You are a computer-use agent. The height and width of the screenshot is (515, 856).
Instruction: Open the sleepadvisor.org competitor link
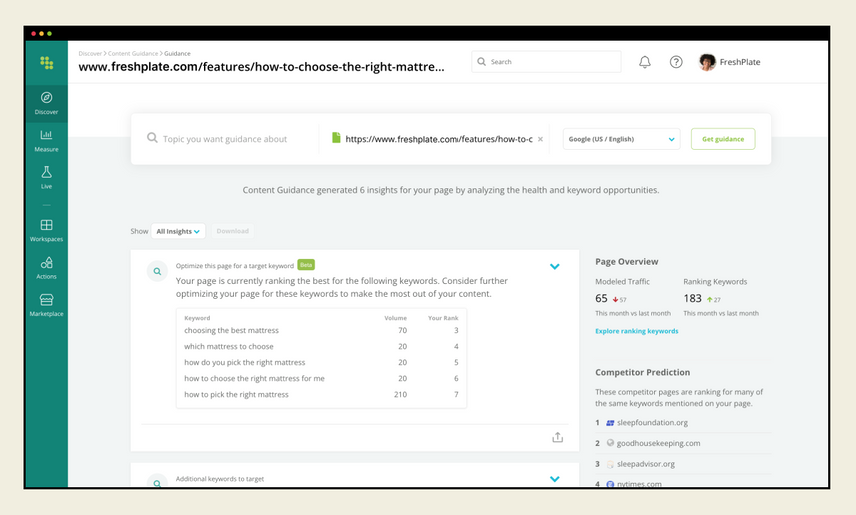pos(646,464)
